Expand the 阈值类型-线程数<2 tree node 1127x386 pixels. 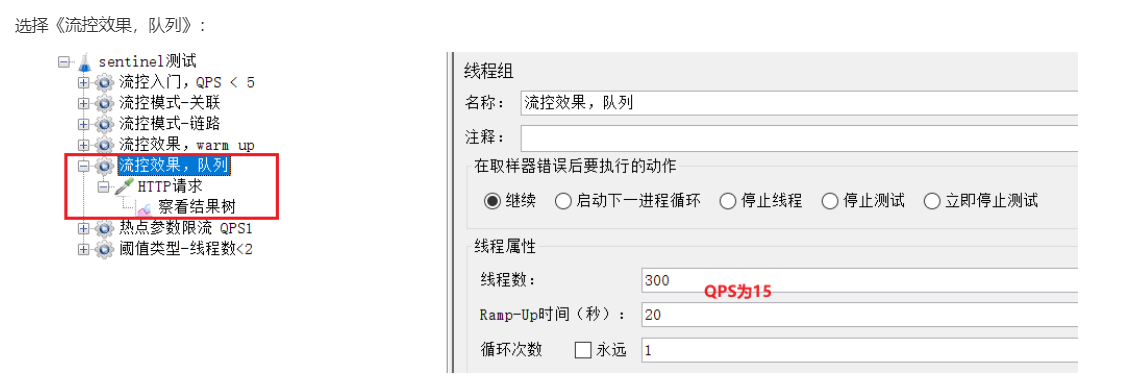pyautogui.click(x=84, y=249)
